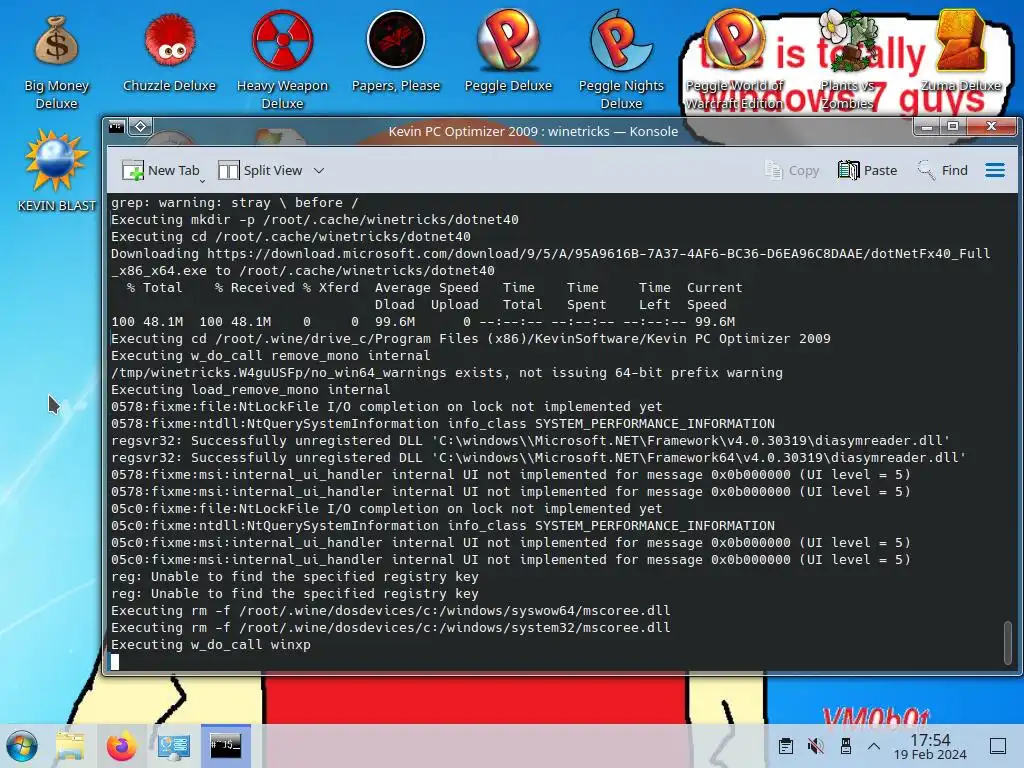The image size is (1024, 768).
Task: Select the Plants vs Zombies desktop icon
Action: [x=847, y=60]
